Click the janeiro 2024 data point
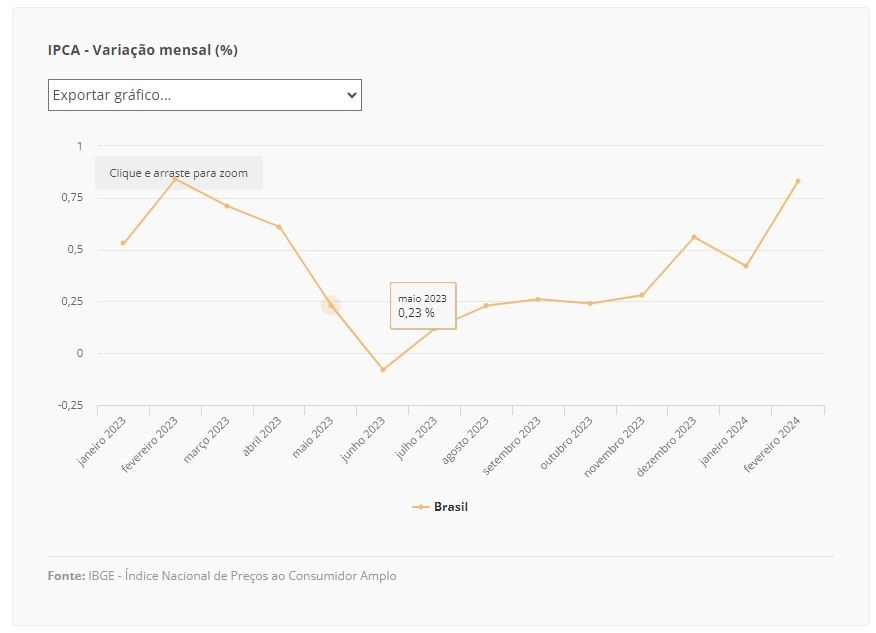Viewport: 876px width, 633px height. pyautogui.click(x=746, y=266)
